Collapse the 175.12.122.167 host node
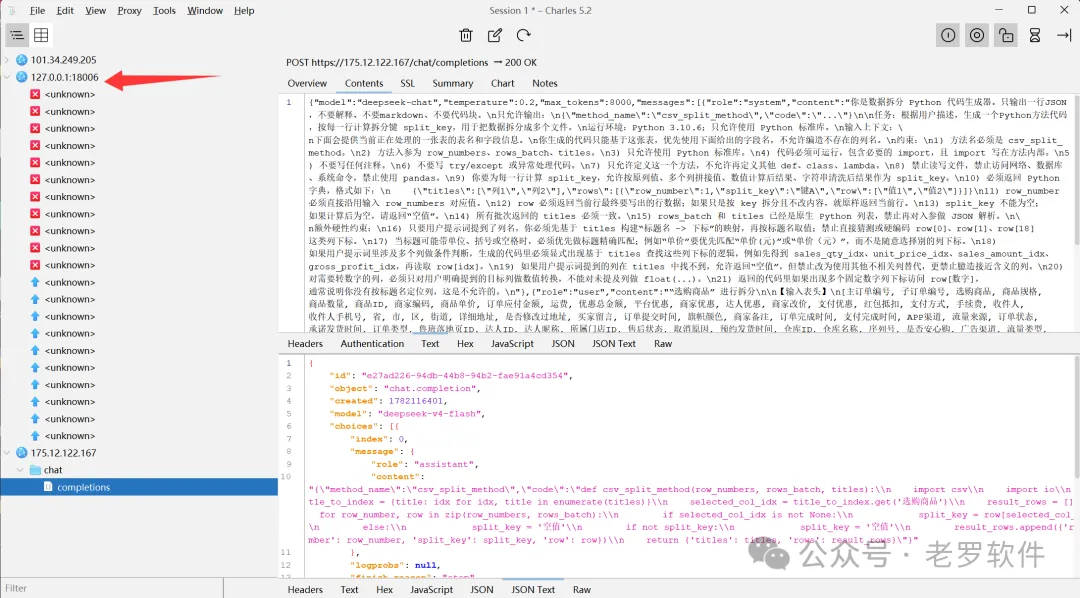The image size is (1080, 598). (x=7, y=453)
